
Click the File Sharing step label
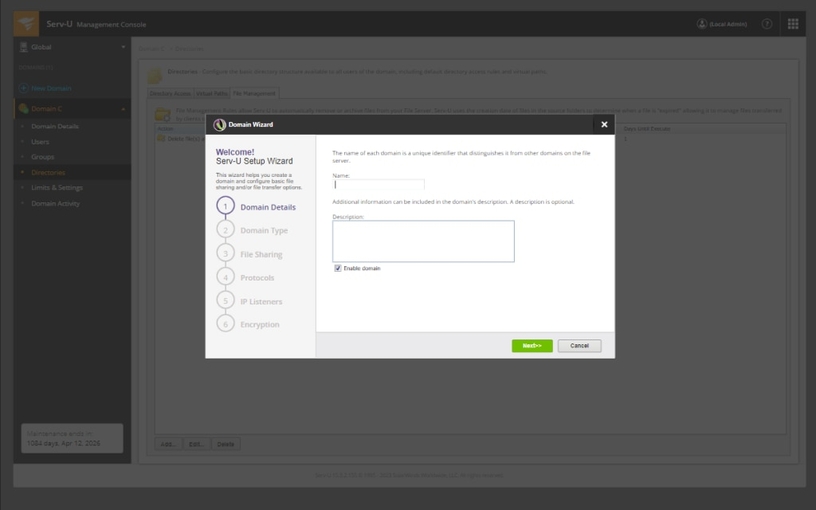[261, 254]
